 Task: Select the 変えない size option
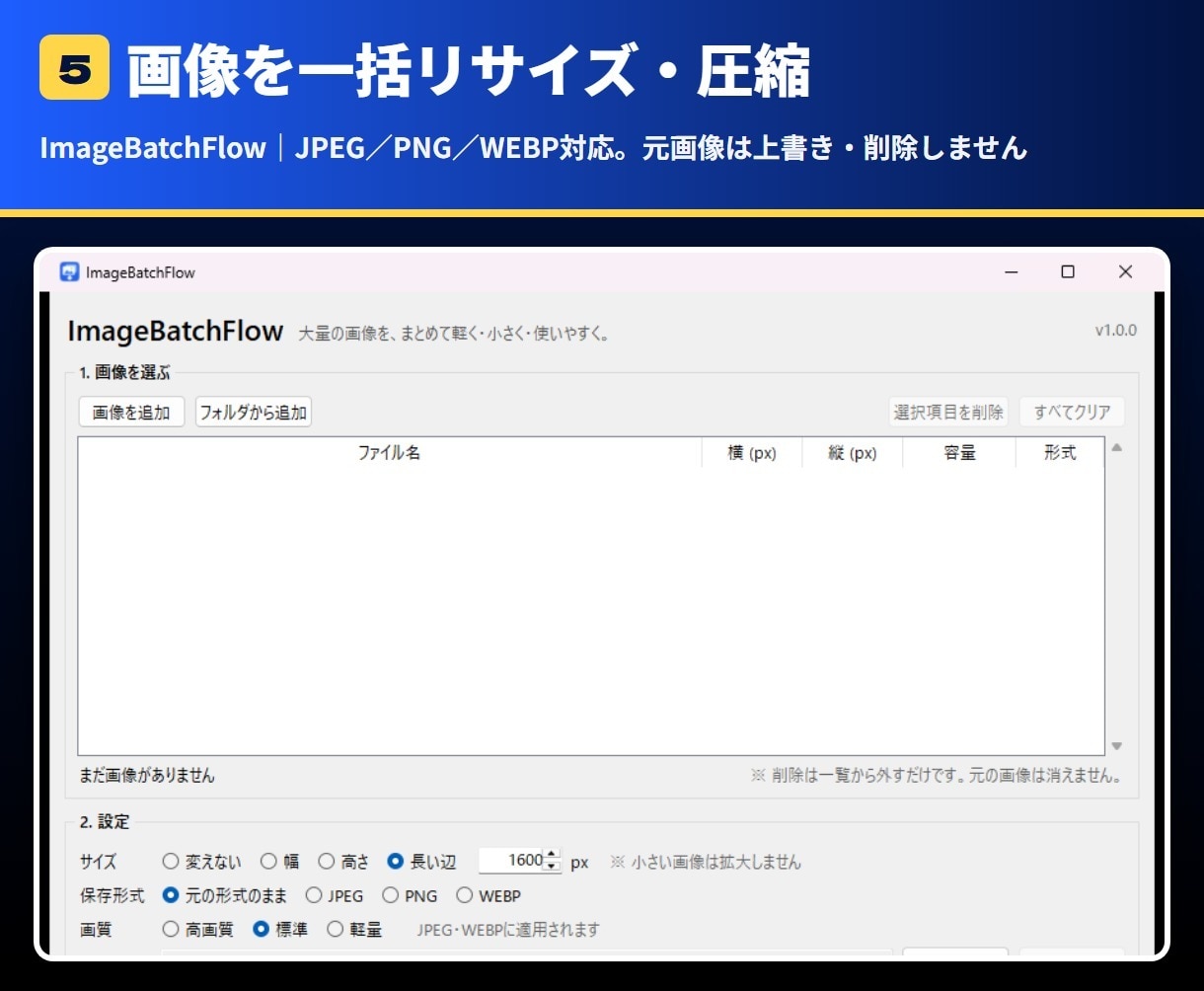(201, 862)
